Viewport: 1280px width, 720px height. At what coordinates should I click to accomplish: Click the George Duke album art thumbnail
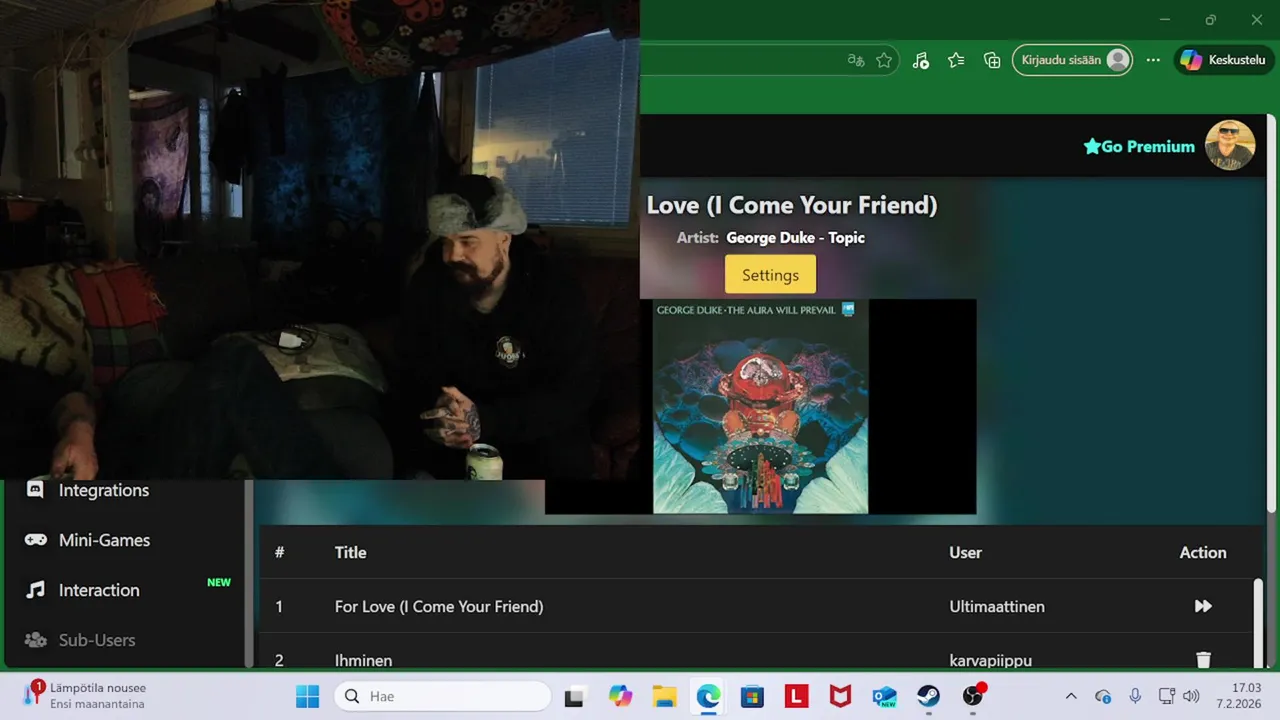point(760,407)
